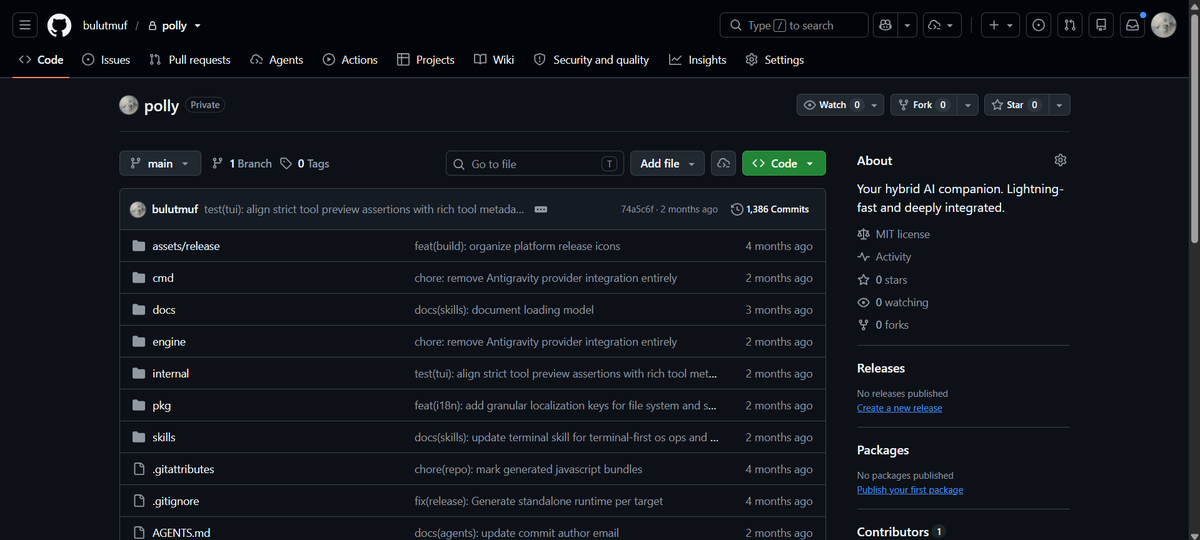
Task: Open the Insights tab
Action: tap(698, 60)
